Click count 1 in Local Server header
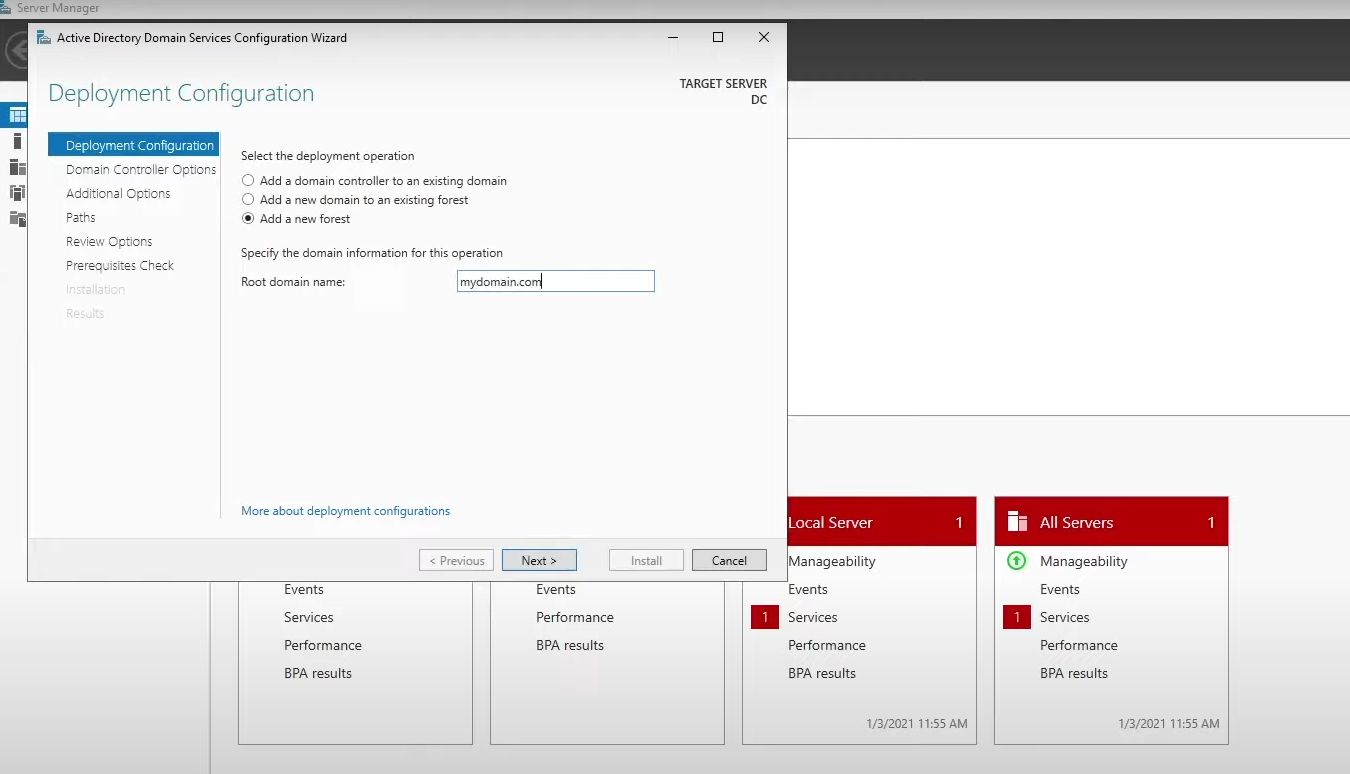Image resolution: width=1350 pixels, height=774 pixels. [x=959, y=522]
